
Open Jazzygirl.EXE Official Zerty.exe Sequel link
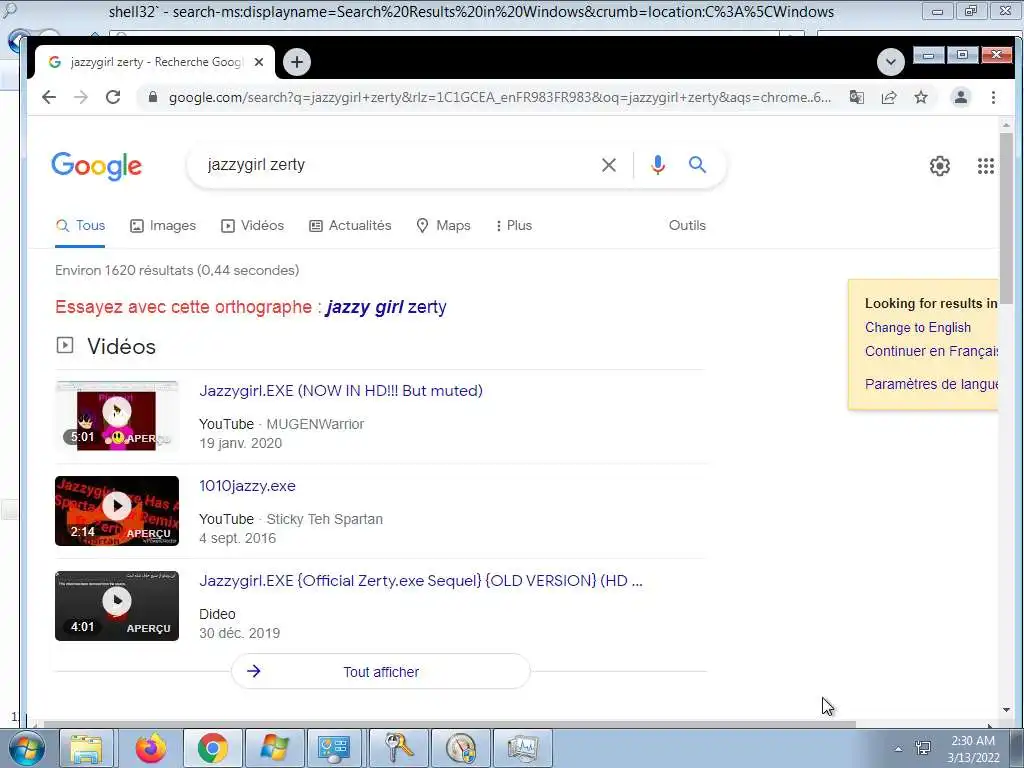point(421,581)
